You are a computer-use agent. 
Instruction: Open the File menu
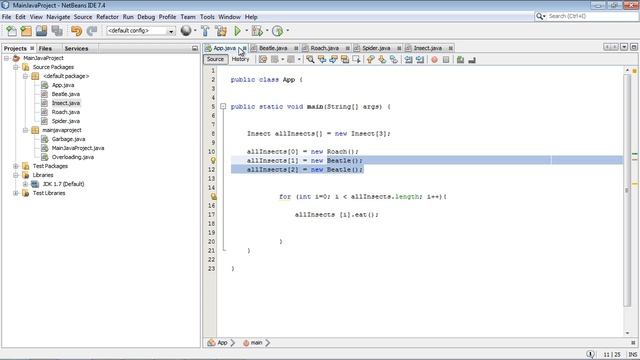point(7,17)
